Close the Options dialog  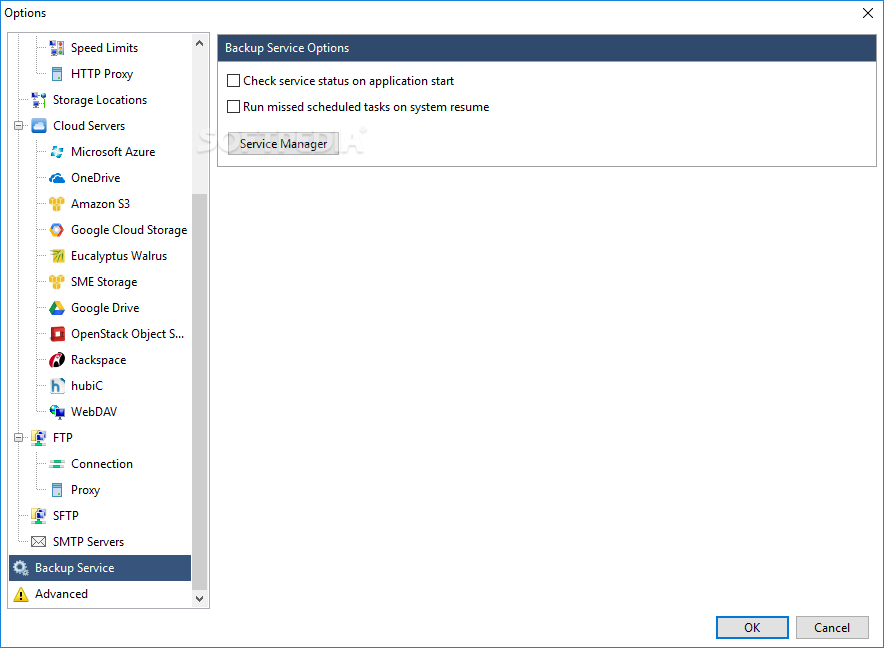point(868,13)
